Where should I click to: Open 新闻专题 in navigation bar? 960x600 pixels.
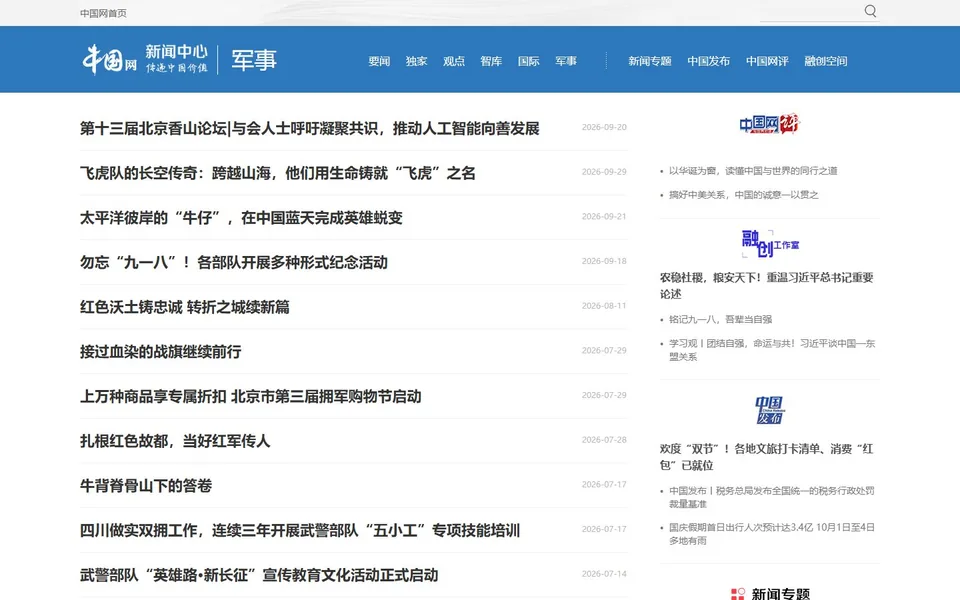[650, 61]
